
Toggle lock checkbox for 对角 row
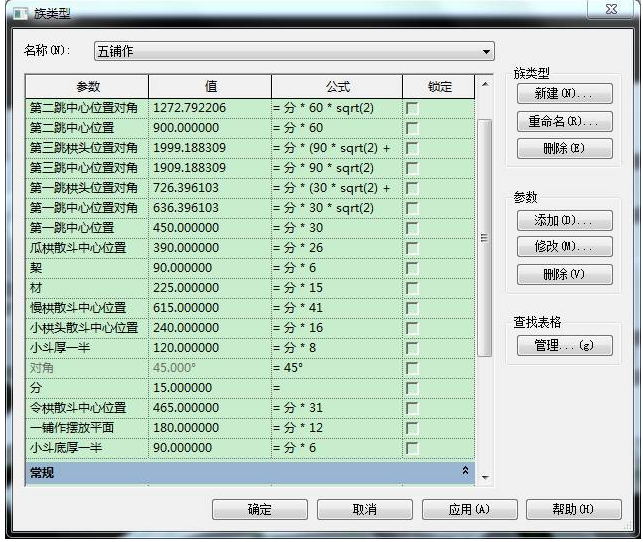pyautogui.click(x=412, y=368)
